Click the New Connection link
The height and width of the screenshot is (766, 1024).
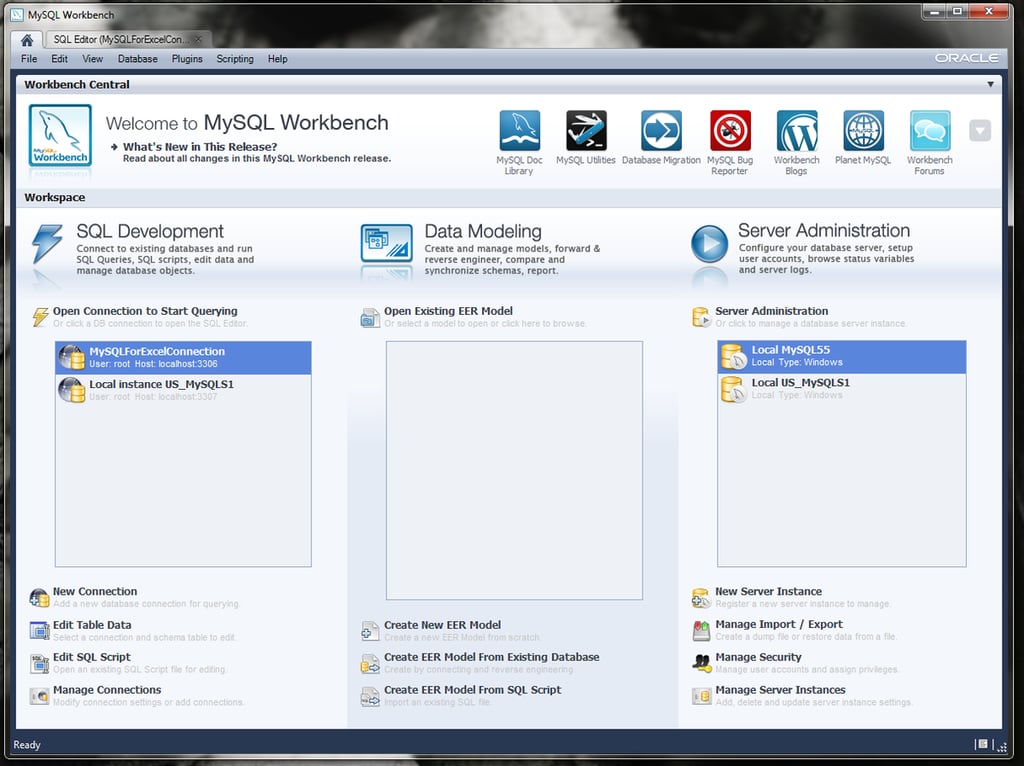95,591
